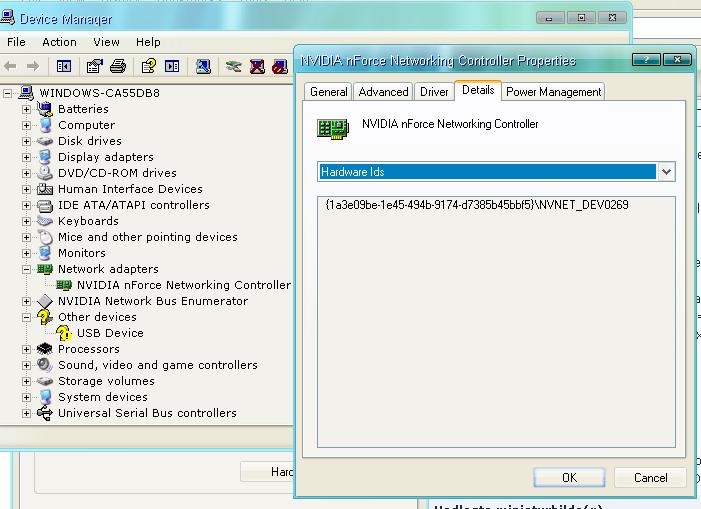Select the USB Device tree item

(x=110, y=333)
